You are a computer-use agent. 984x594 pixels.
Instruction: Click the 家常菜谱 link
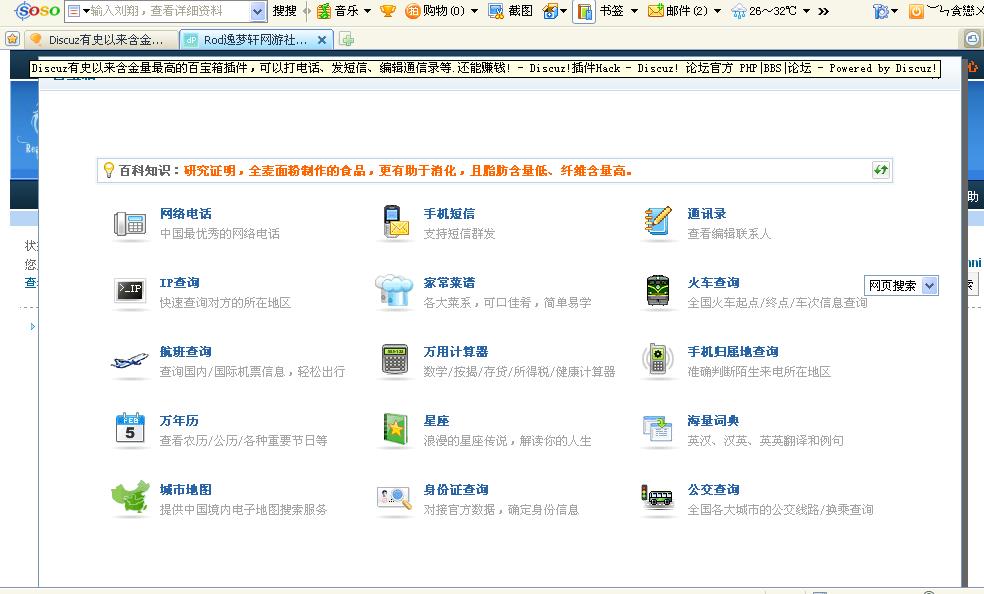449,283
